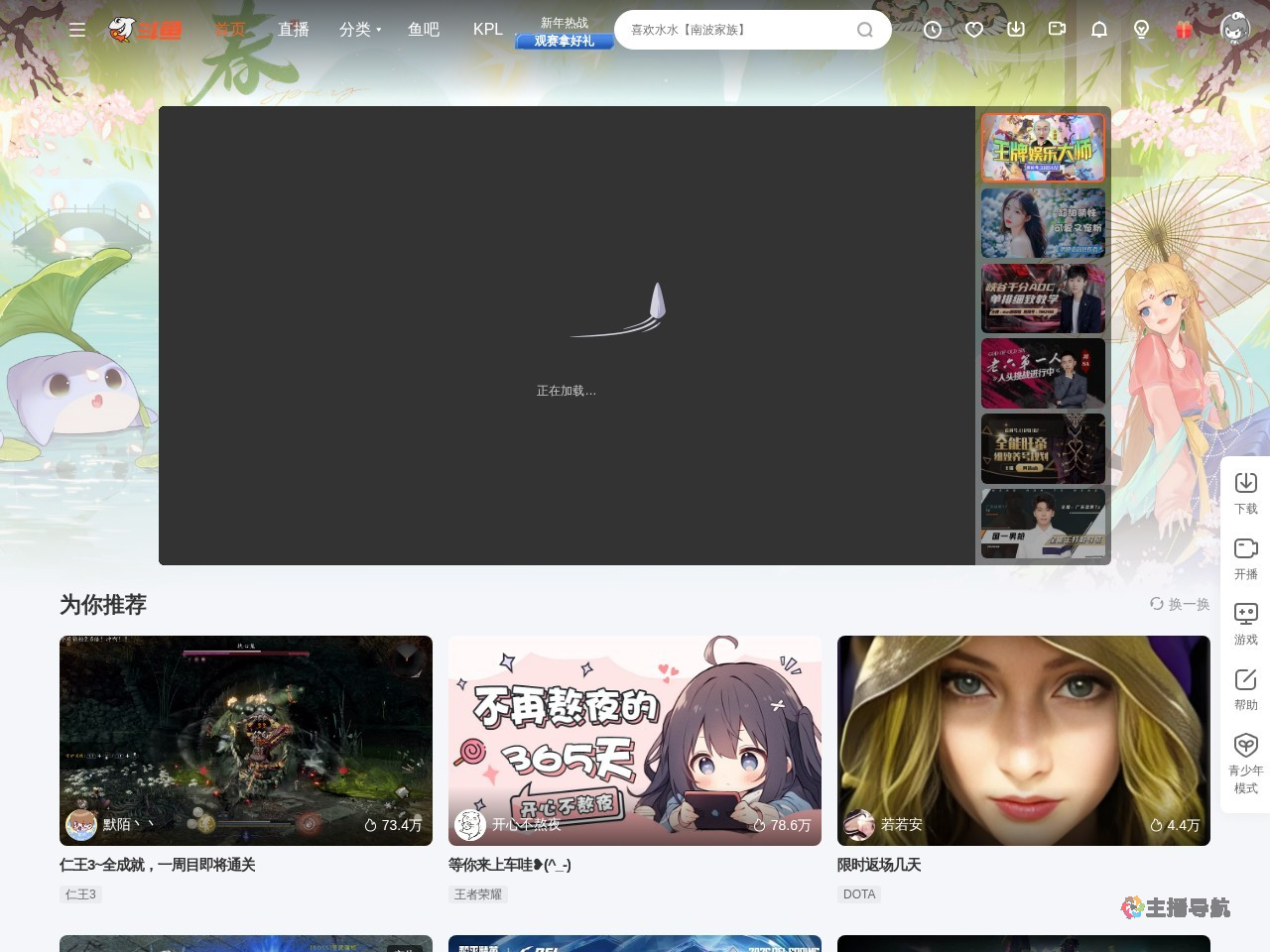The image size is (1270, 952).
Task: Click the download icon in the top bar
Action: click(x=1015, y=30)
